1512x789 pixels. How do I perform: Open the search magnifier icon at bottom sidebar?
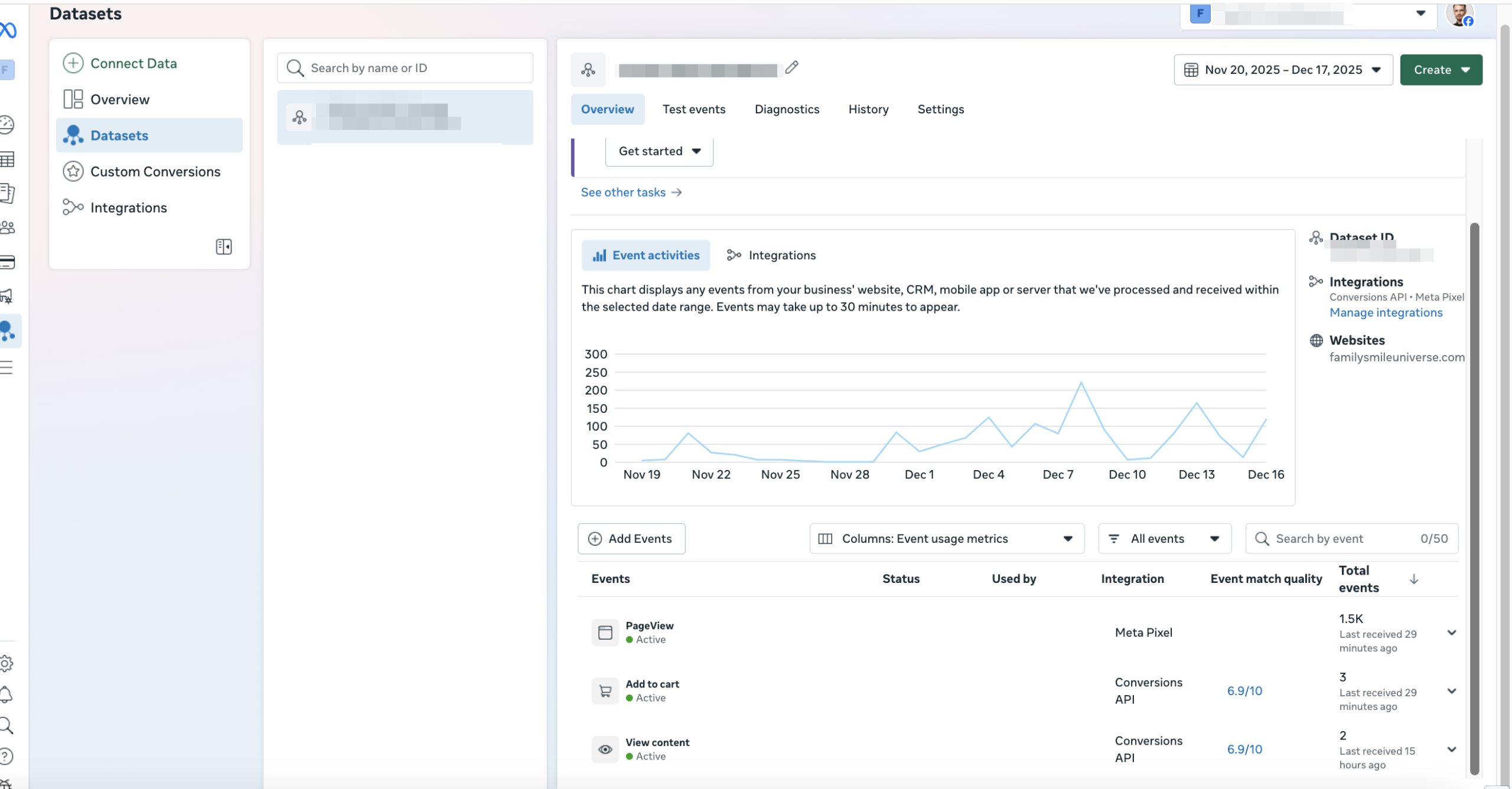tap(7, 726)
